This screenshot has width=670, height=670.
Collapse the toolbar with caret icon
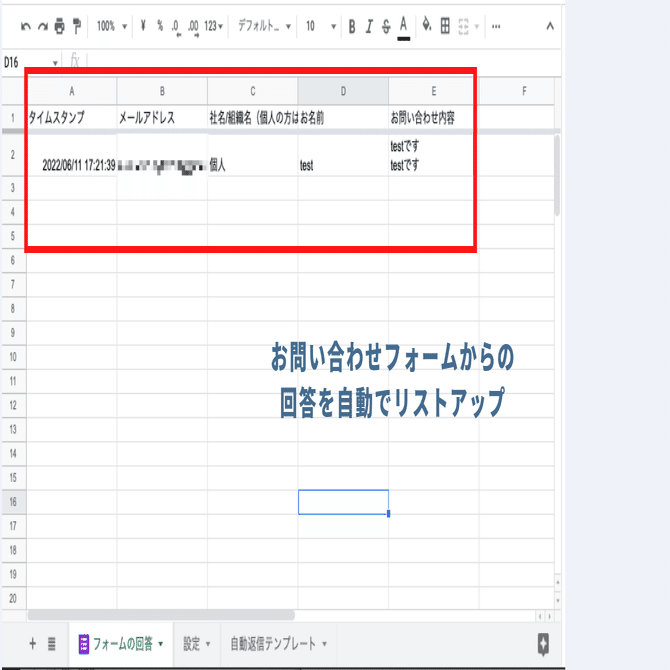(550, 26)
